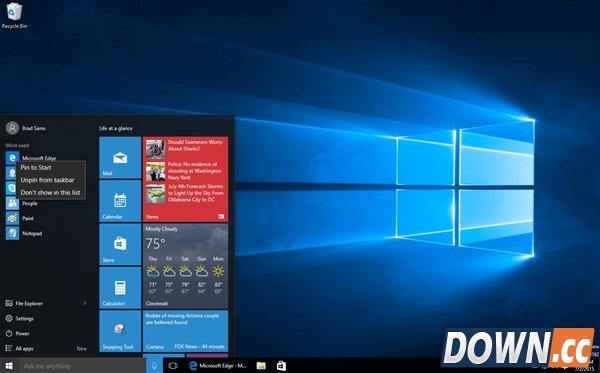
Task: Open the red News live tile
Action: click(185, 179)
